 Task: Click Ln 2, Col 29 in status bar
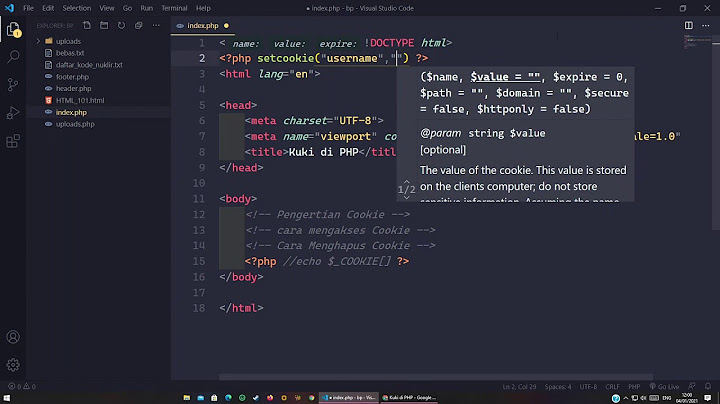pyautogui.click(x=519, y=387)
